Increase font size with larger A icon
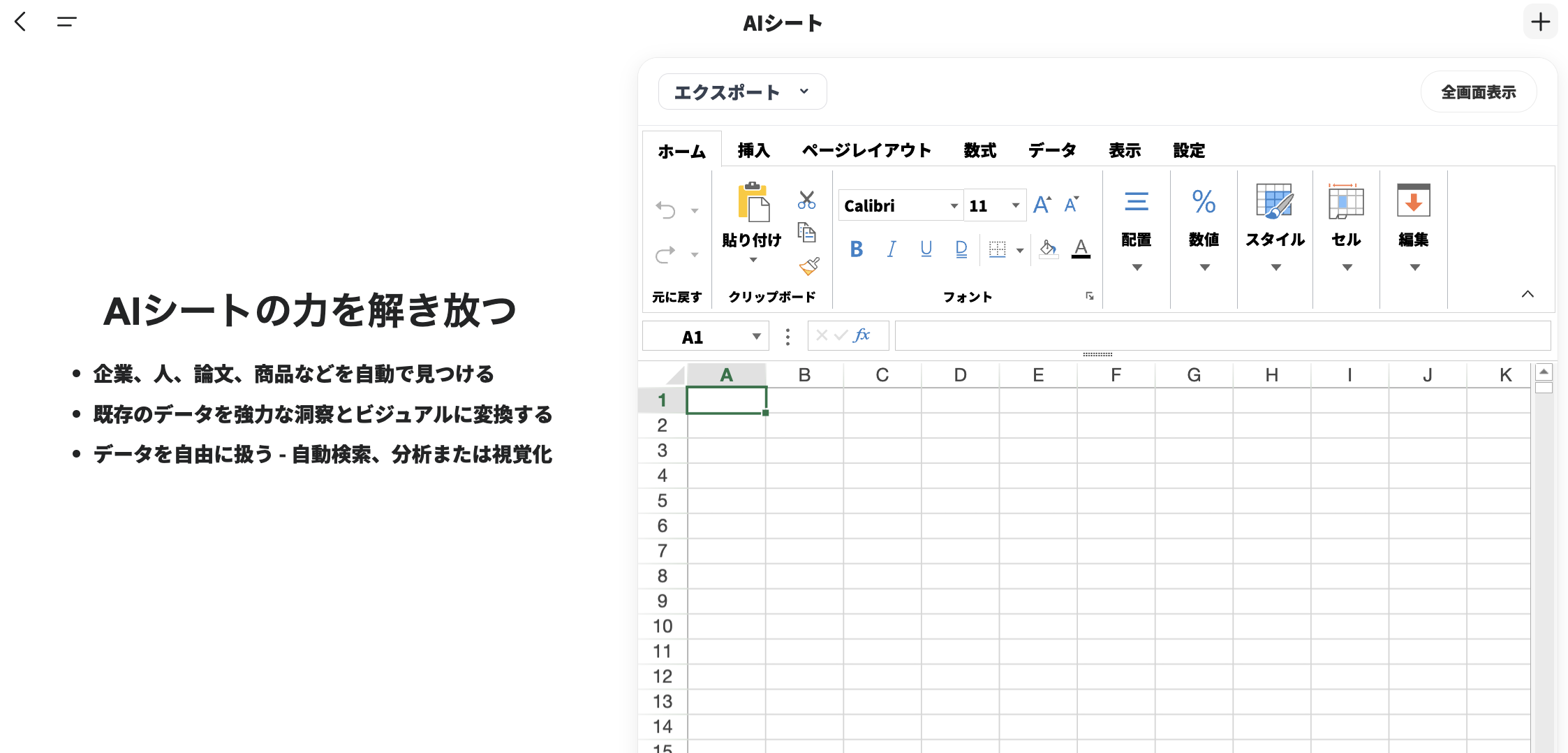 click(x=1042, y=204)
